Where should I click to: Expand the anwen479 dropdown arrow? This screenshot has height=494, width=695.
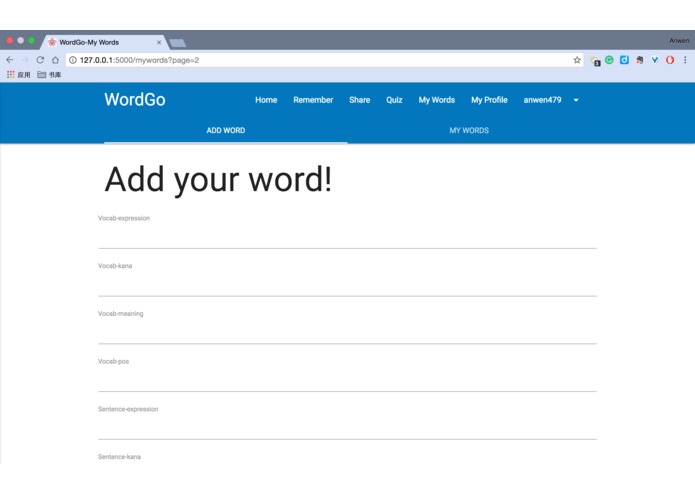(x=576, y=100)
